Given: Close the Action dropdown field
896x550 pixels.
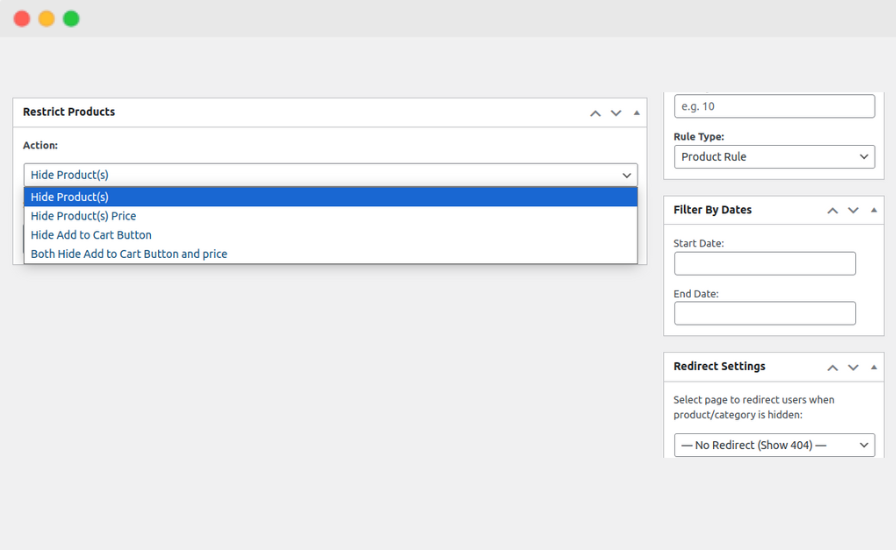Looking at the screenshot, I should 330,175.
